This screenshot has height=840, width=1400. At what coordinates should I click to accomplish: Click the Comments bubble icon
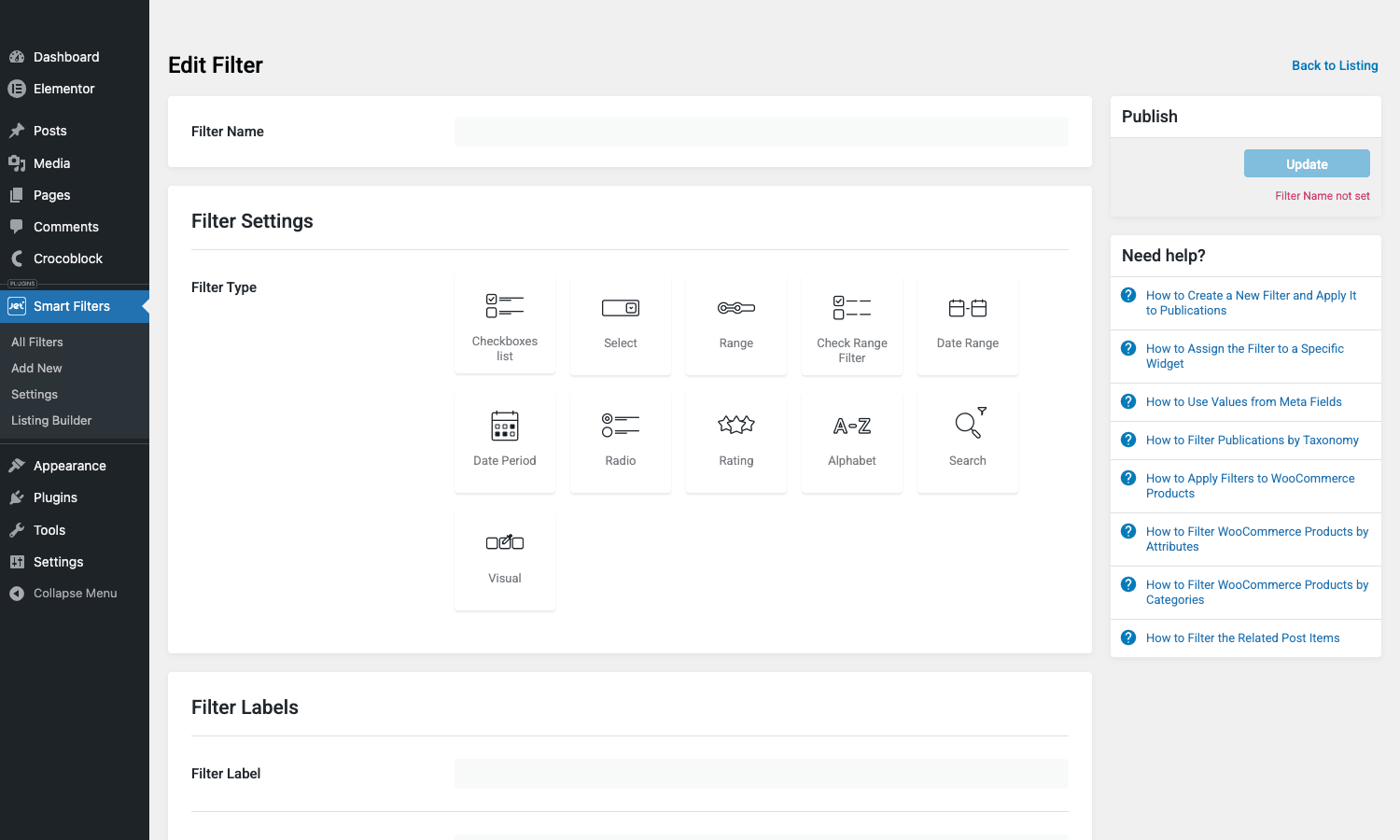point(17,227)
